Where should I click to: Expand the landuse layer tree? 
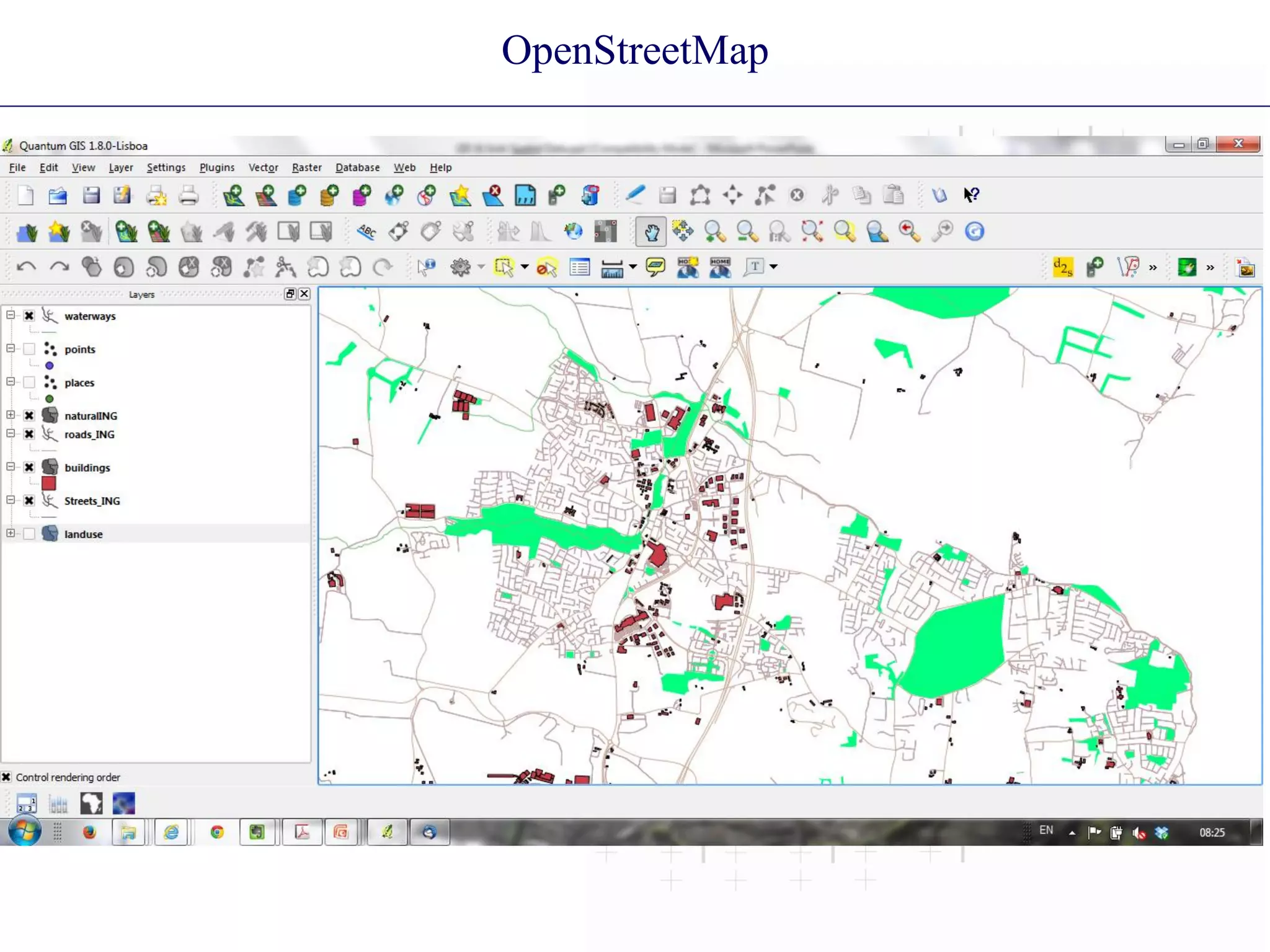point(11,533)
